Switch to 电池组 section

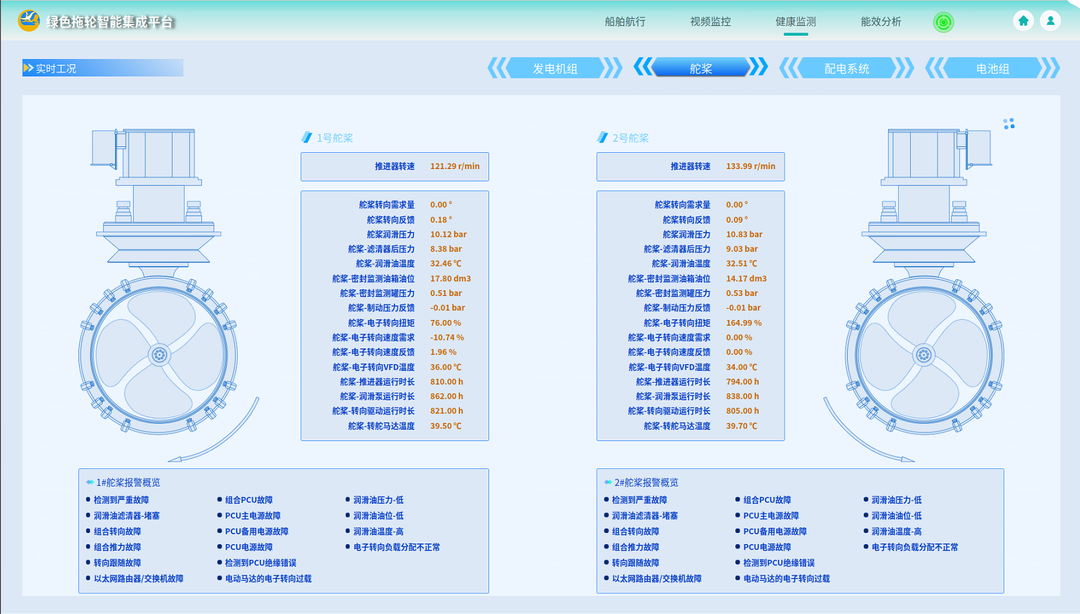(x=992, y=68)
